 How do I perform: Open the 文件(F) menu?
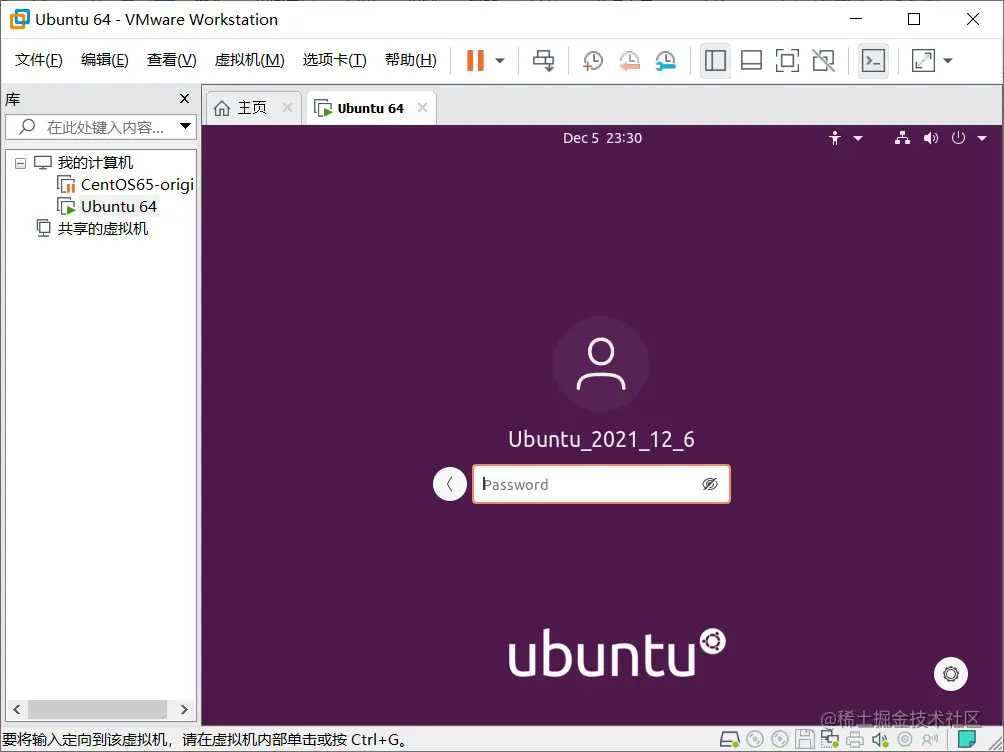click(x=38, y=60)
